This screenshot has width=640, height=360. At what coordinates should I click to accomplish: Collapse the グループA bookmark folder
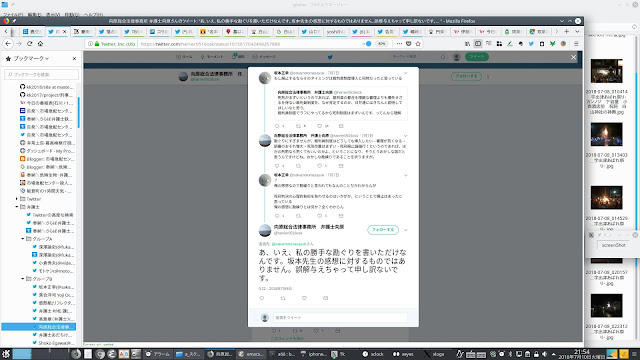click(23, 239)
